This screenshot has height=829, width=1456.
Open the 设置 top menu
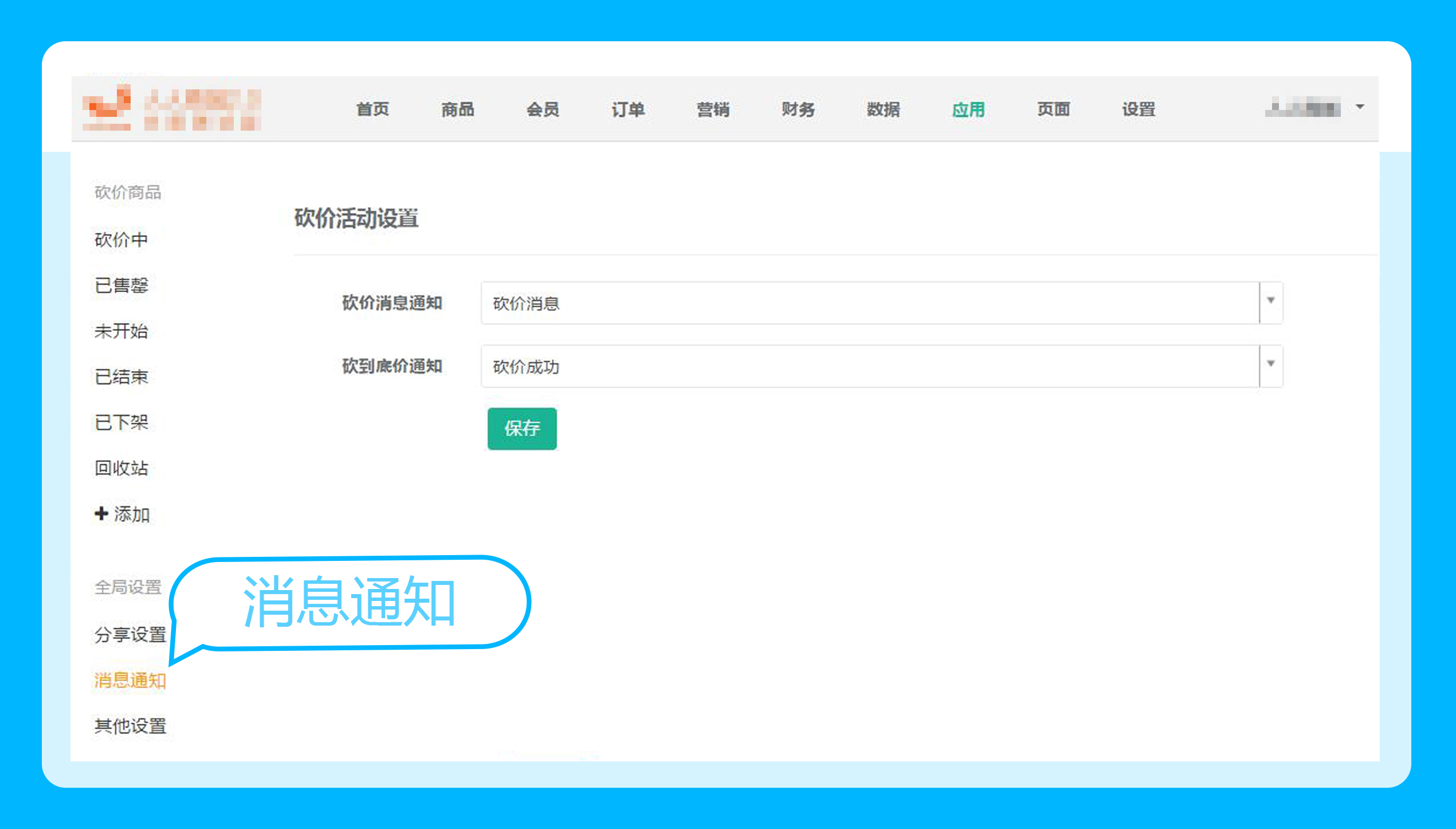pyautogui.click(x=1139, y=109)
